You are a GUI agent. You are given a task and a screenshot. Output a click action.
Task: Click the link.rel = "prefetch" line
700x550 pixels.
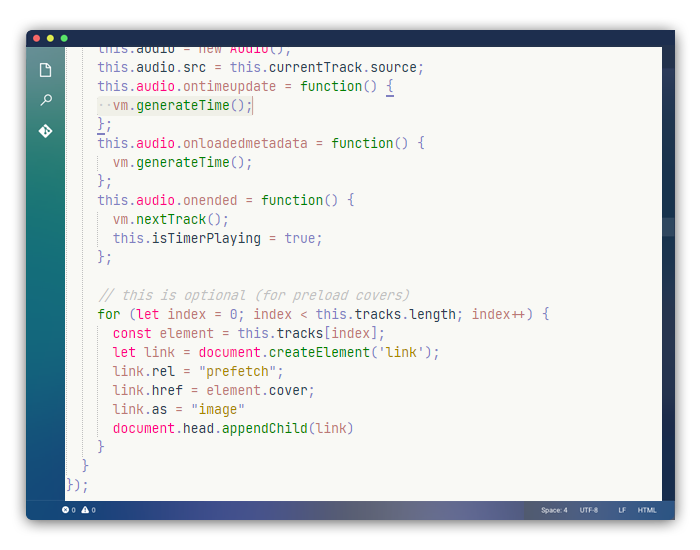point(198,371)
